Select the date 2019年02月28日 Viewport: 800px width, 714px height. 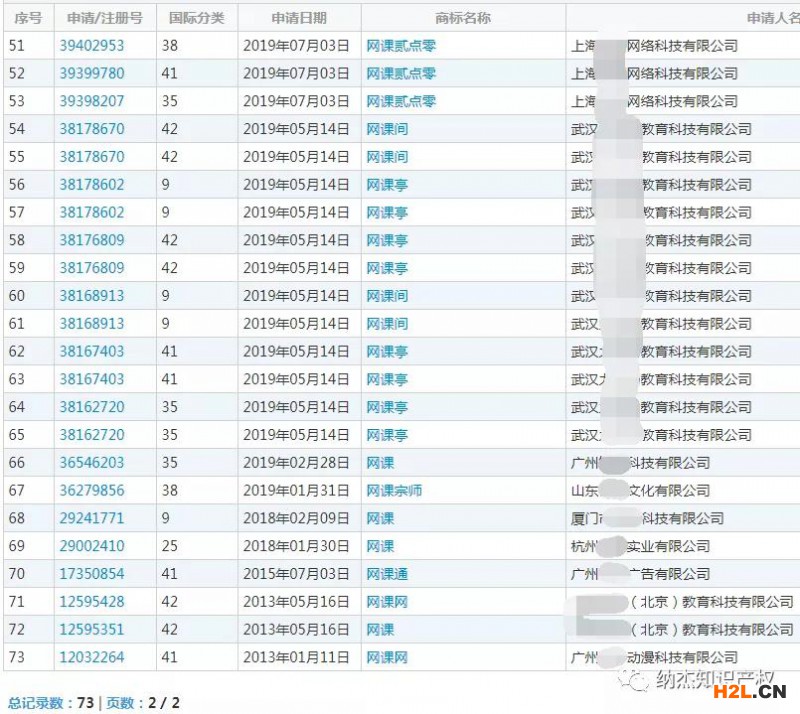pyautogui.click(x=296, y=463)
